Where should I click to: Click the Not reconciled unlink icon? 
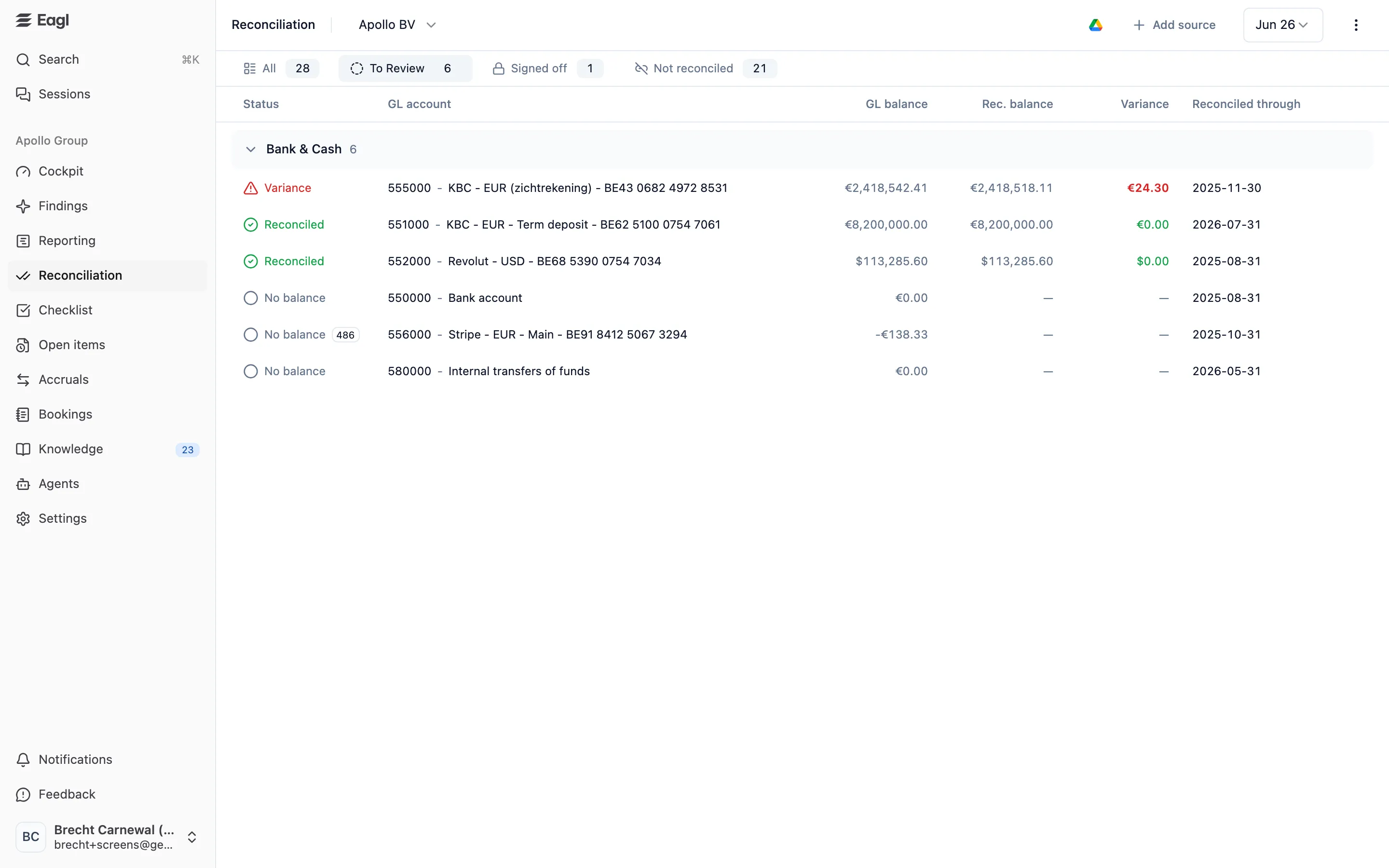click(641, 69)
